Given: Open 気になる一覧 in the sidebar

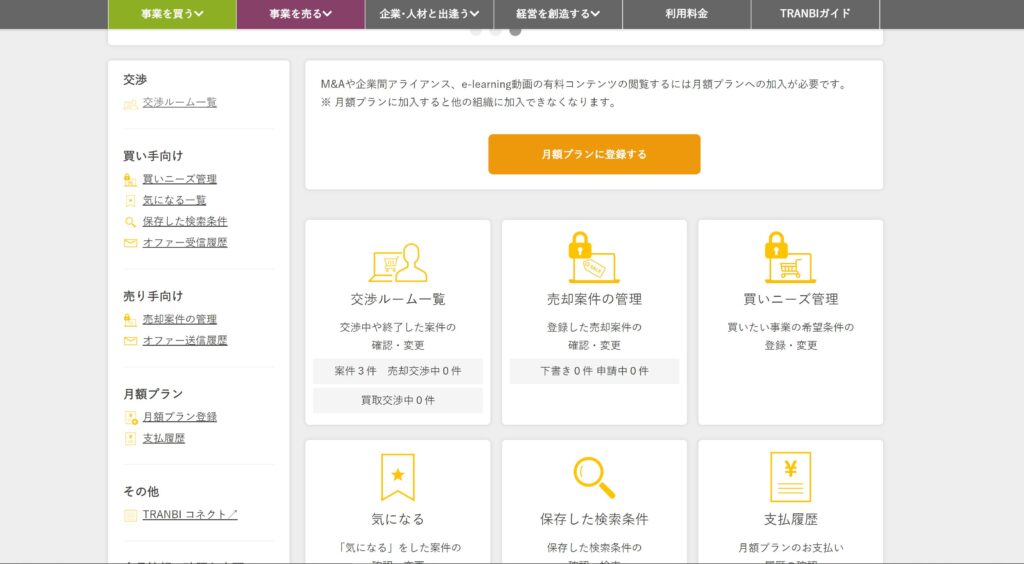Looking at the screenshot, I should pyautogui.click(x=174, y=200).
